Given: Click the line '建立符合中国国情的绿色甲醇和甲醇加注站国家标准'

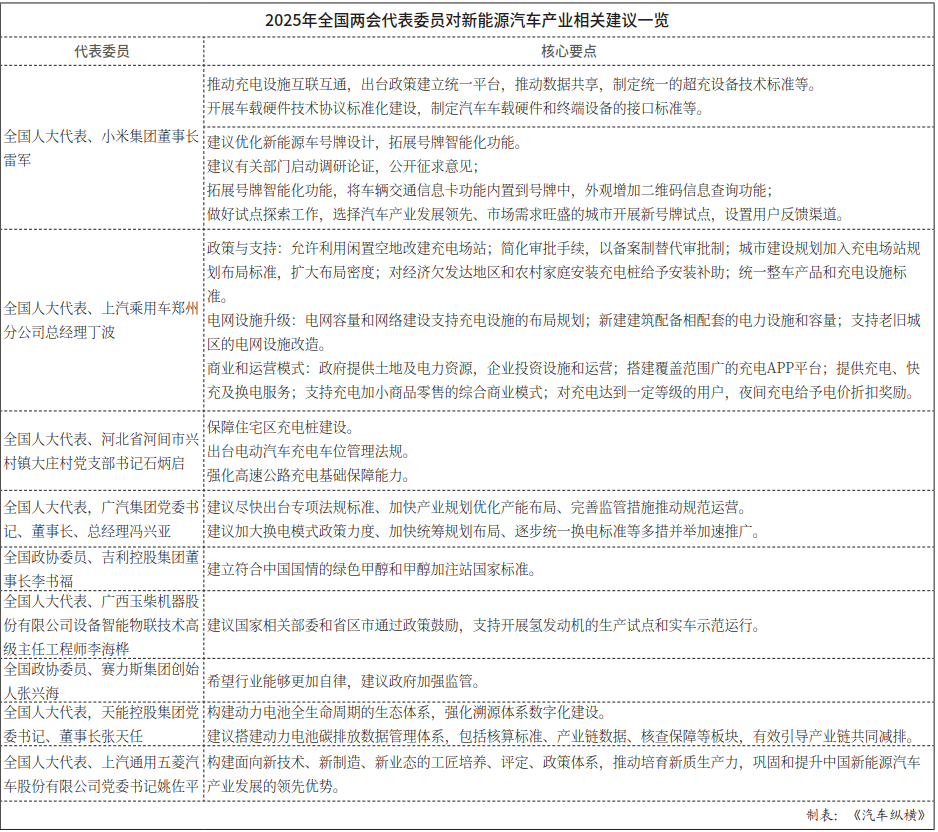Looking at the screenshot, I should tap(372, 569).
